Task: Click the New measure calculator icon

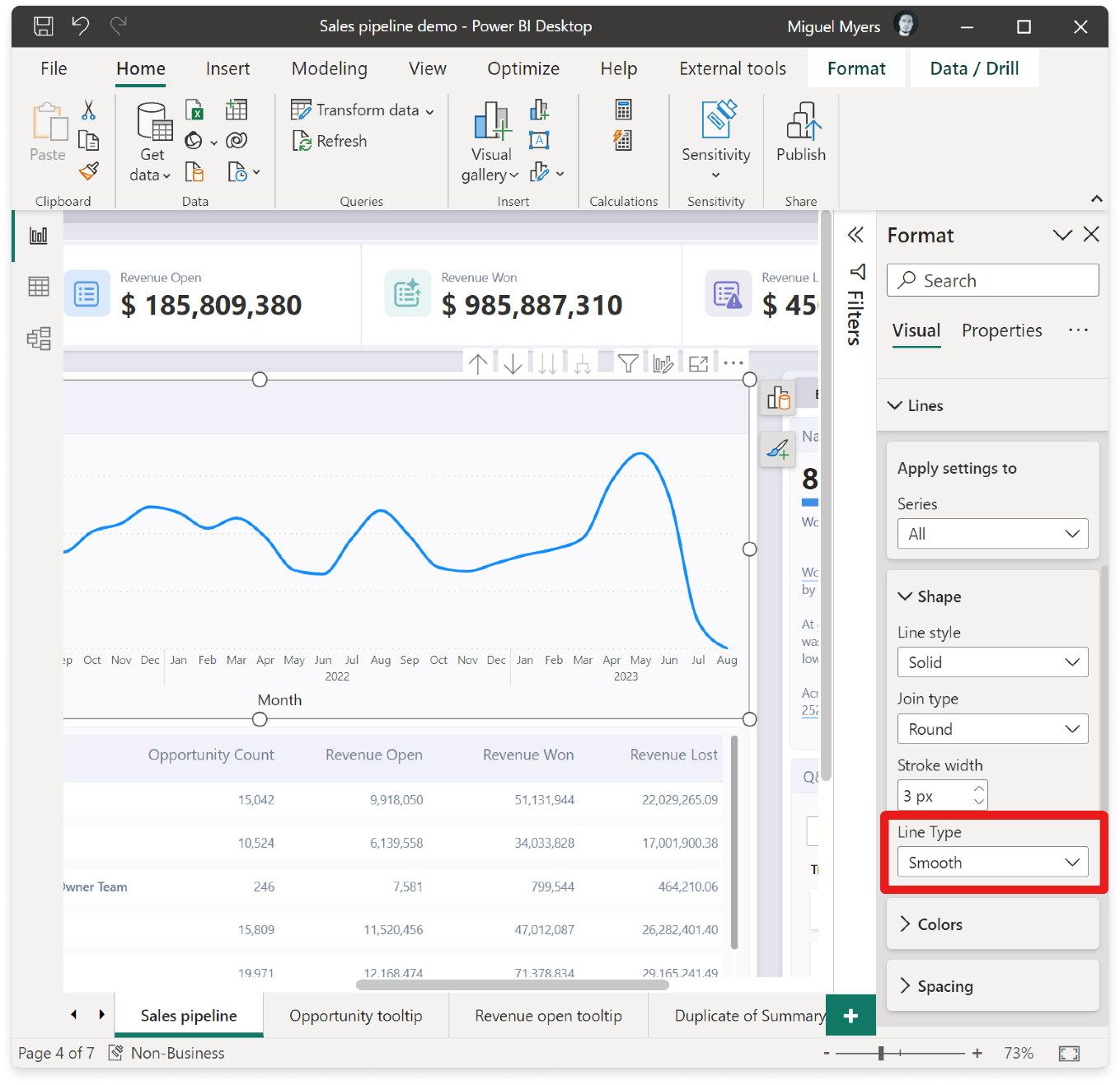Action: tap(624, 110)
